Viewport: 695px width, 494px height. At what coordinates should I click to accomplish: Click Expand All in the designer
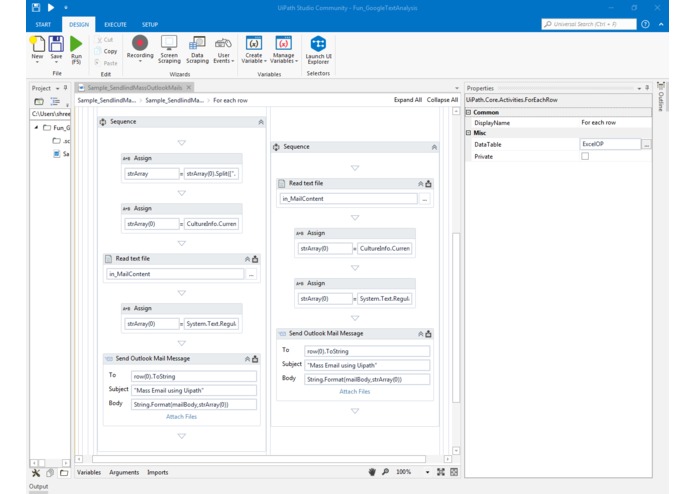tap(407, 100)
